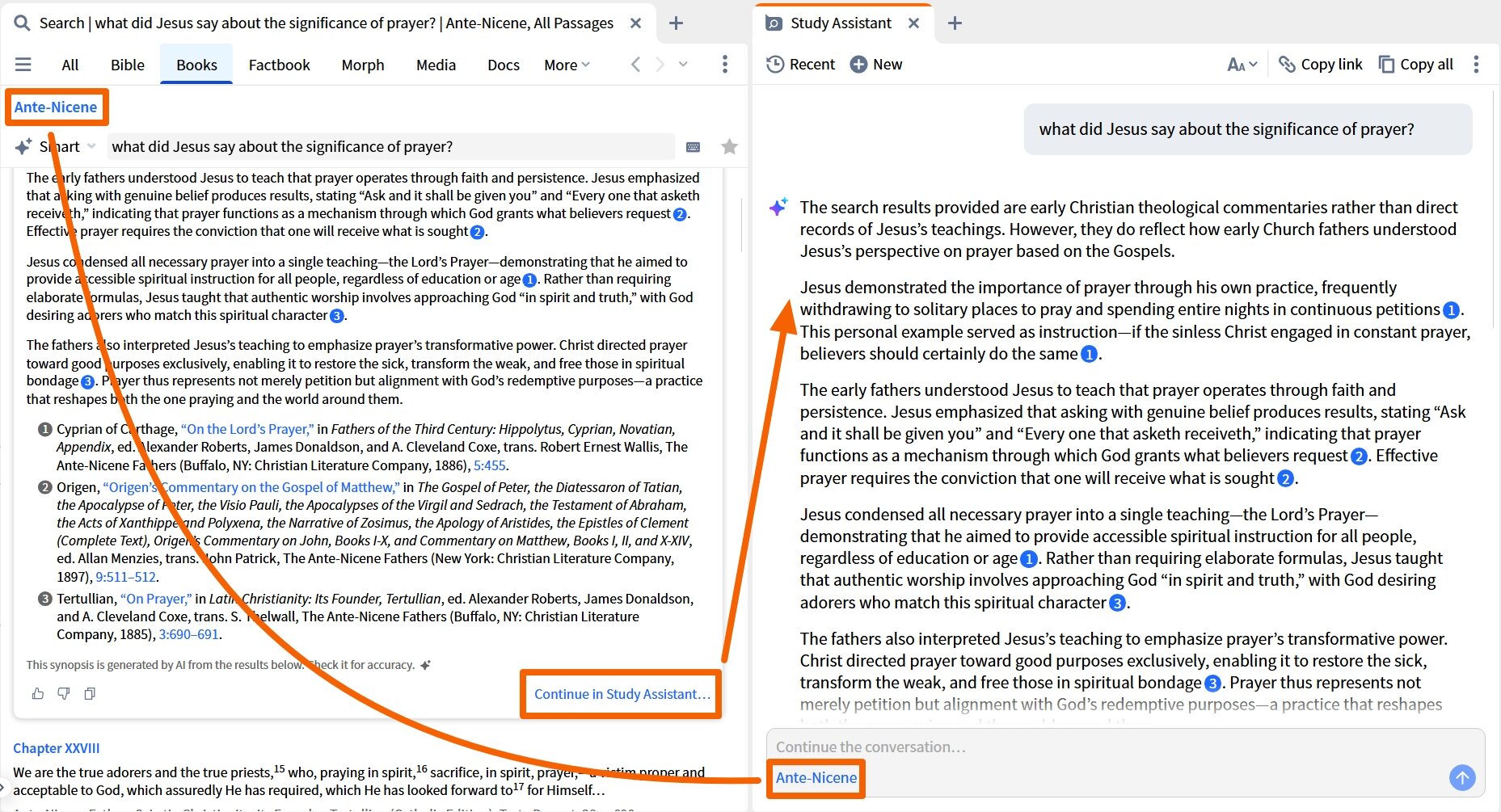Open the hamburger menu in Search panel
The image size is (1501, 812).
[23, 65]
